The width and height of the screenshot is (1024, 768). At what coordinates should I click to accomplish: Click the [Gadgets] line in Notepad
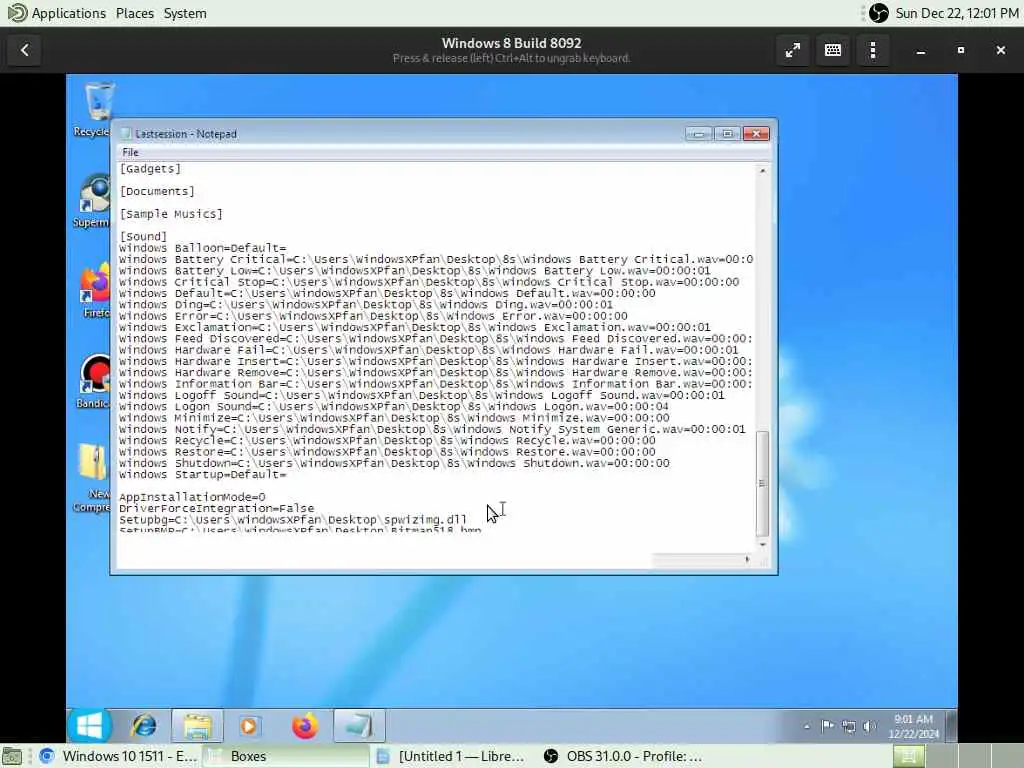click(x=150, y=168)
